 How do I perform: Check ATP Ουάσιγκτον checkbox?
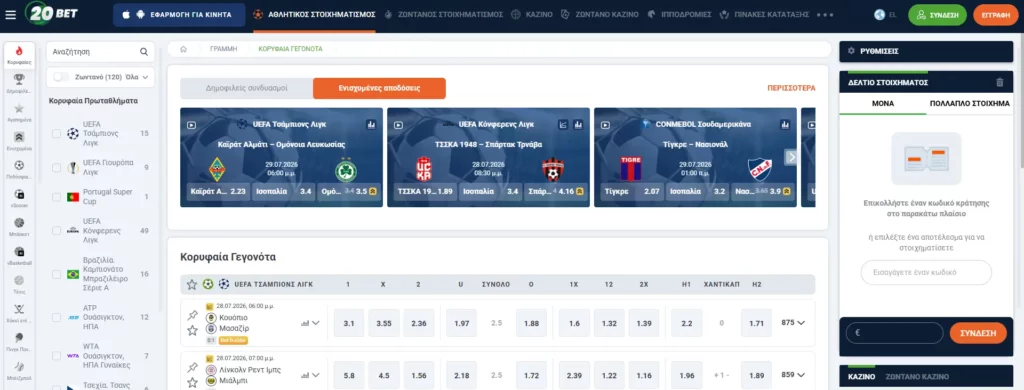[x=57, y=317]
